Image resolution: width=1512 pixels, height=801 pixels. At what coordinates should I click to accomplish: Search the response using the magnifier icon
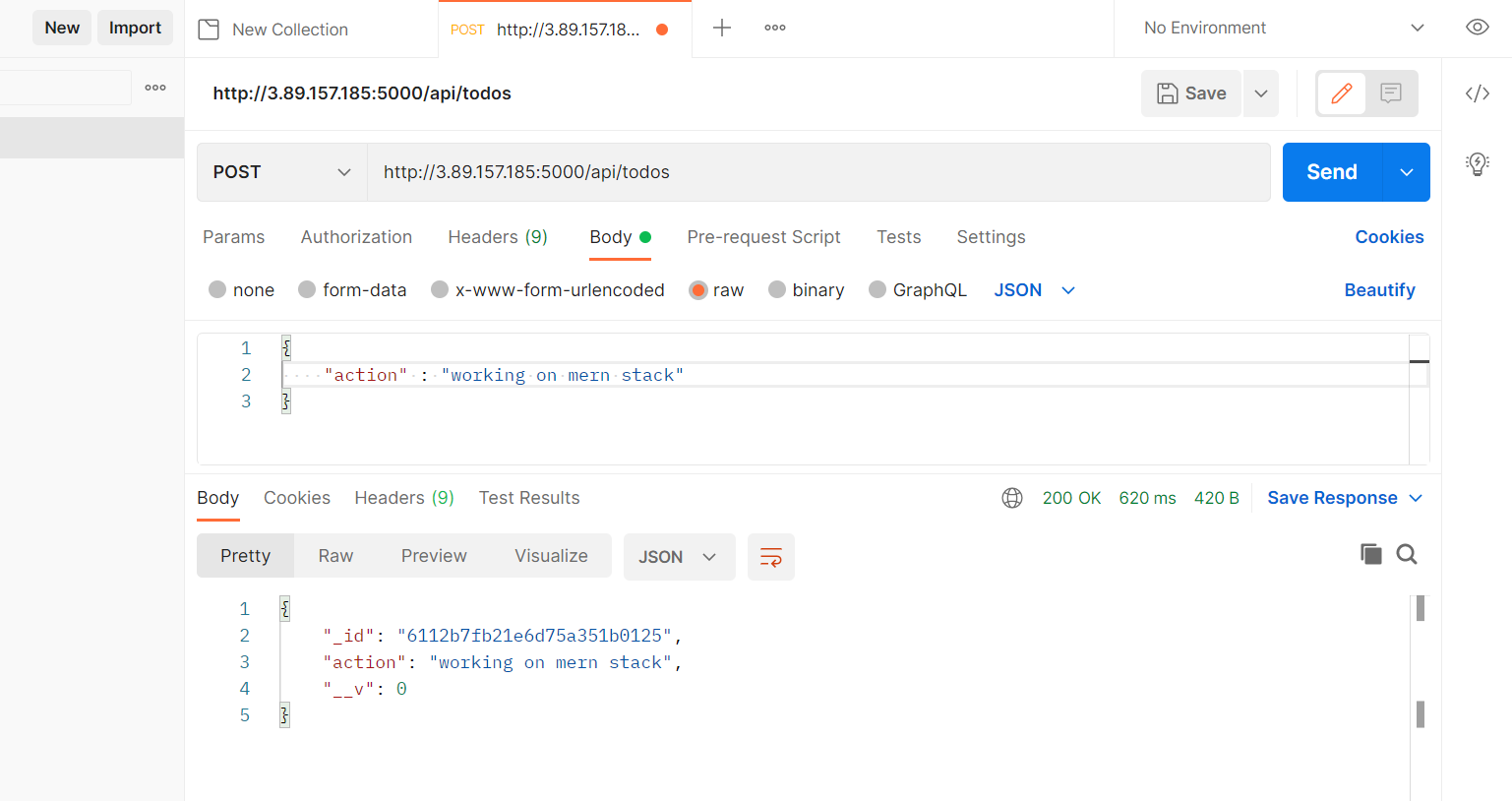(x=1407, y=554)
